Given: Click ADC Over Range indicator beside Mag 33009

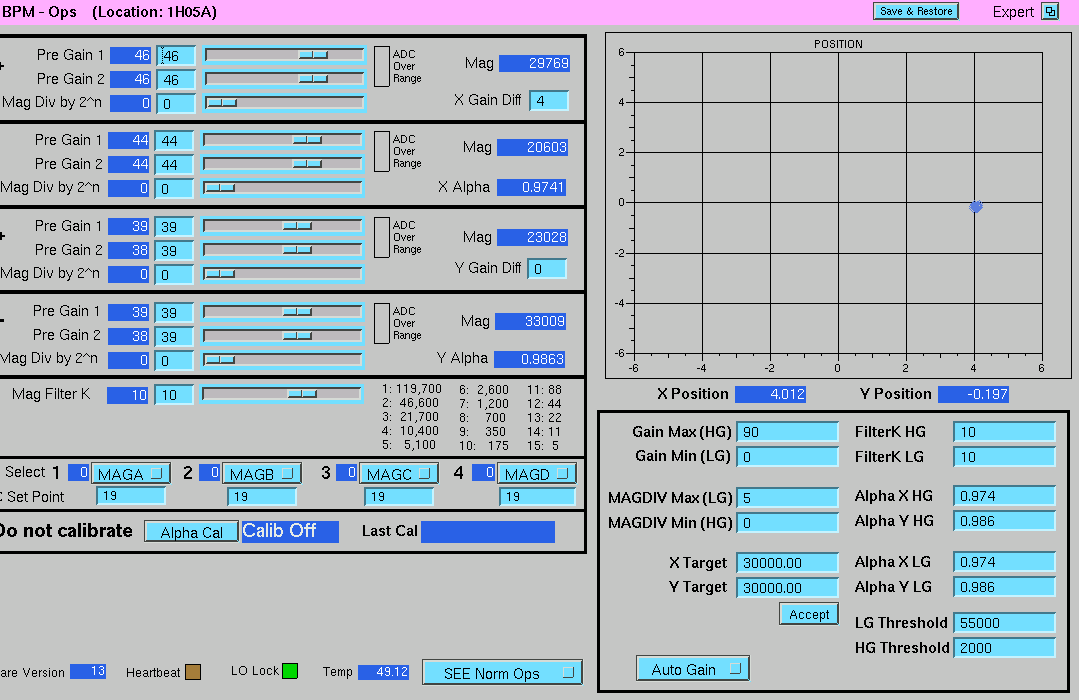Looking at the screenshot, I should click(x=381, y=324).
